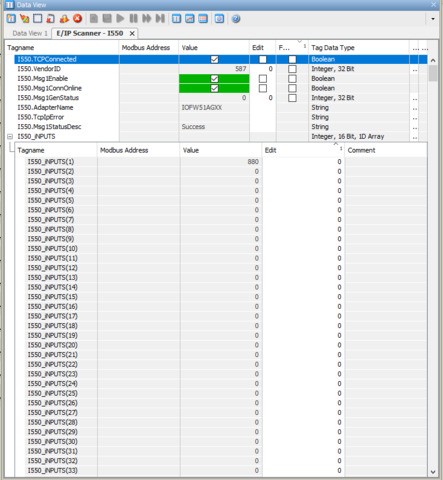Viewport: 443px width, 480px height.
Task: Select the I550.AdapterName tagname
Action: [x=45, y=108]
